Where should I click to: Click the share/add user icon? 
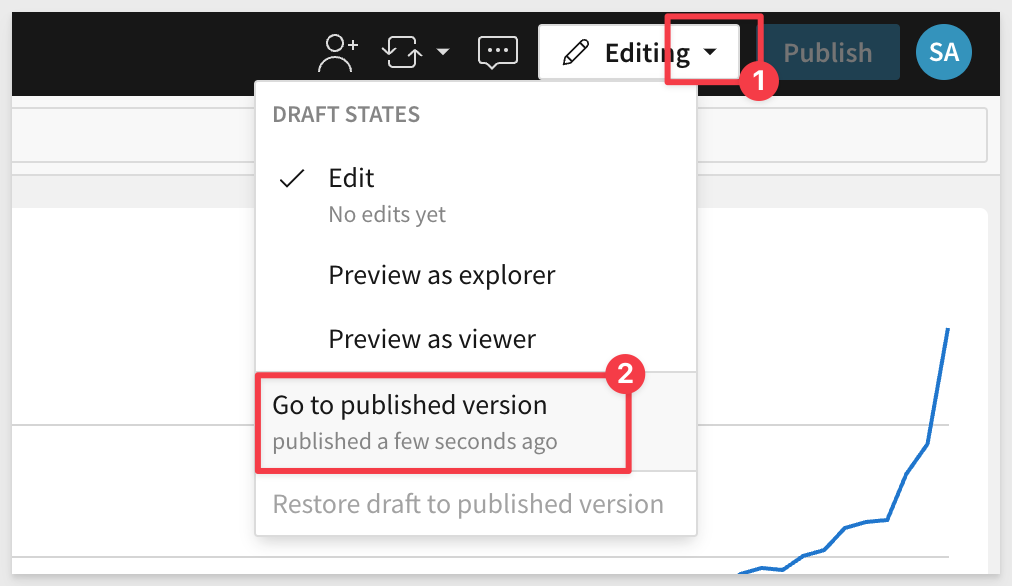click(338, 53)
